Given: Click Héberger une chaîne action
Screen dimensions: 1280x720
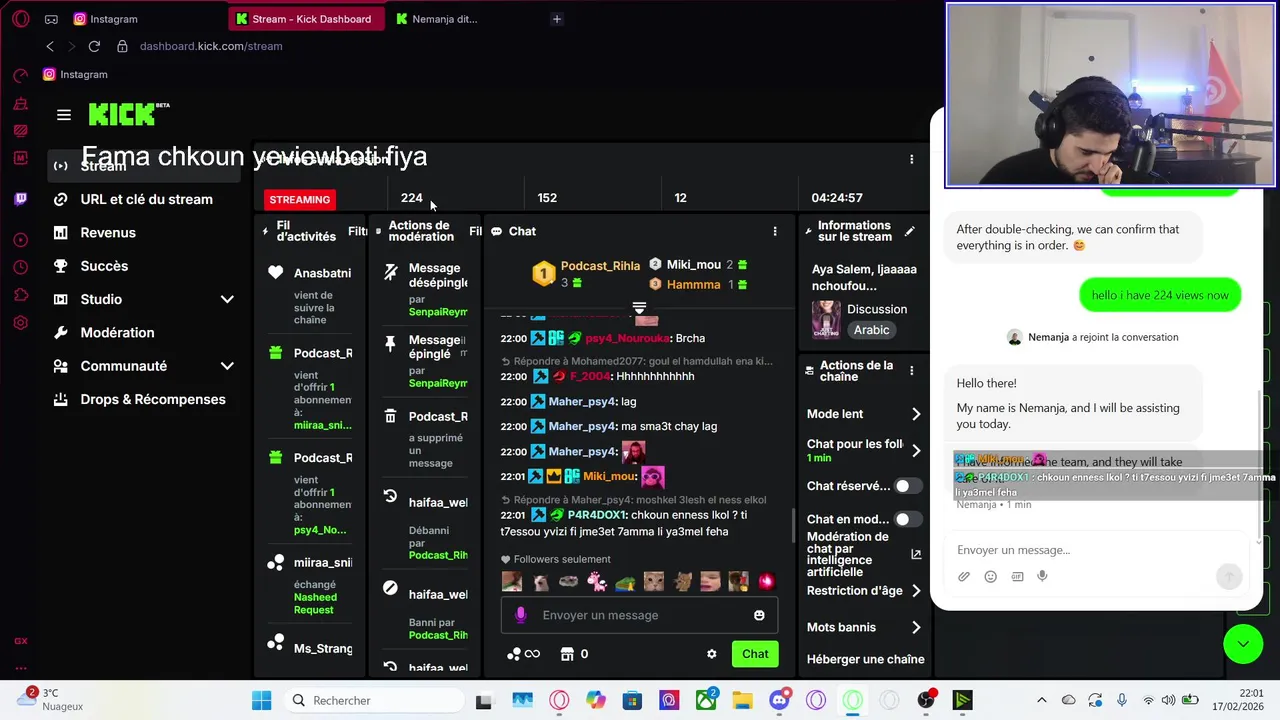Looking at the screenshot, I should 865,659.
